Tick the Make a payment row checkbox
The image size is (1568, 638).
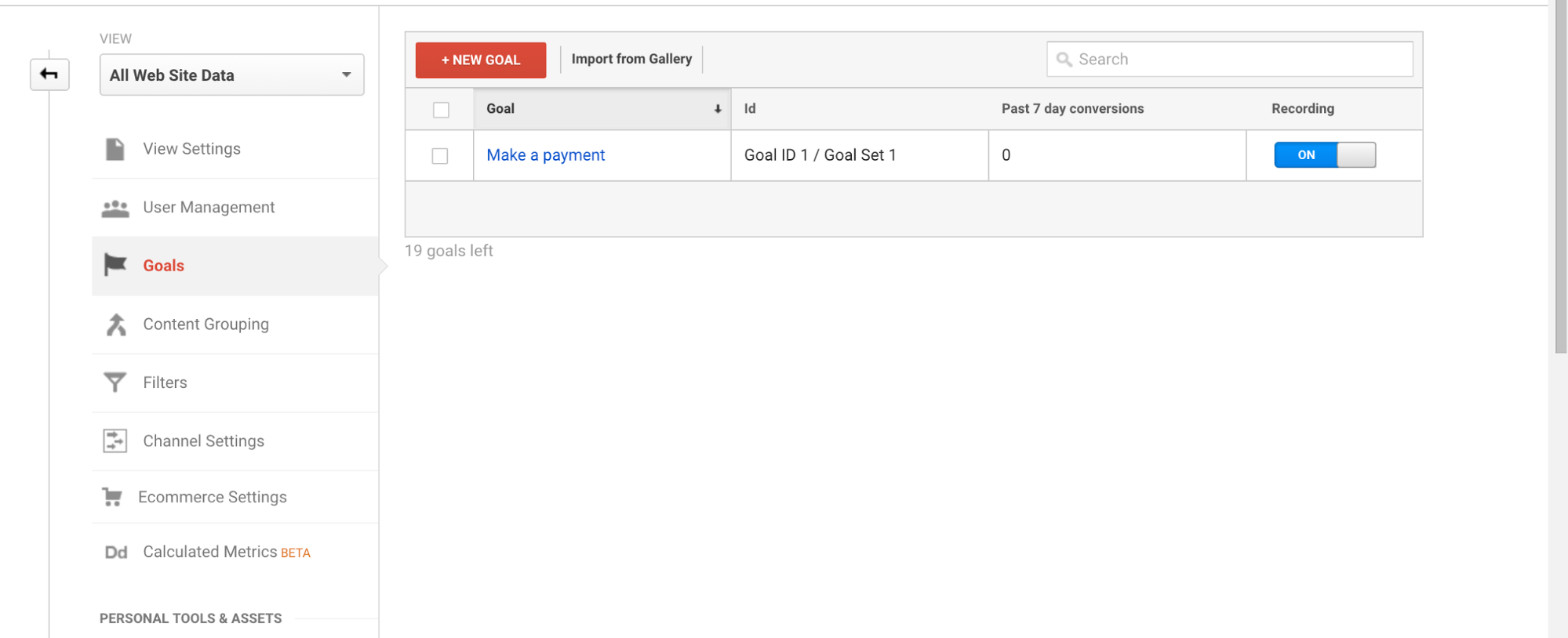(x=440, y=156)
